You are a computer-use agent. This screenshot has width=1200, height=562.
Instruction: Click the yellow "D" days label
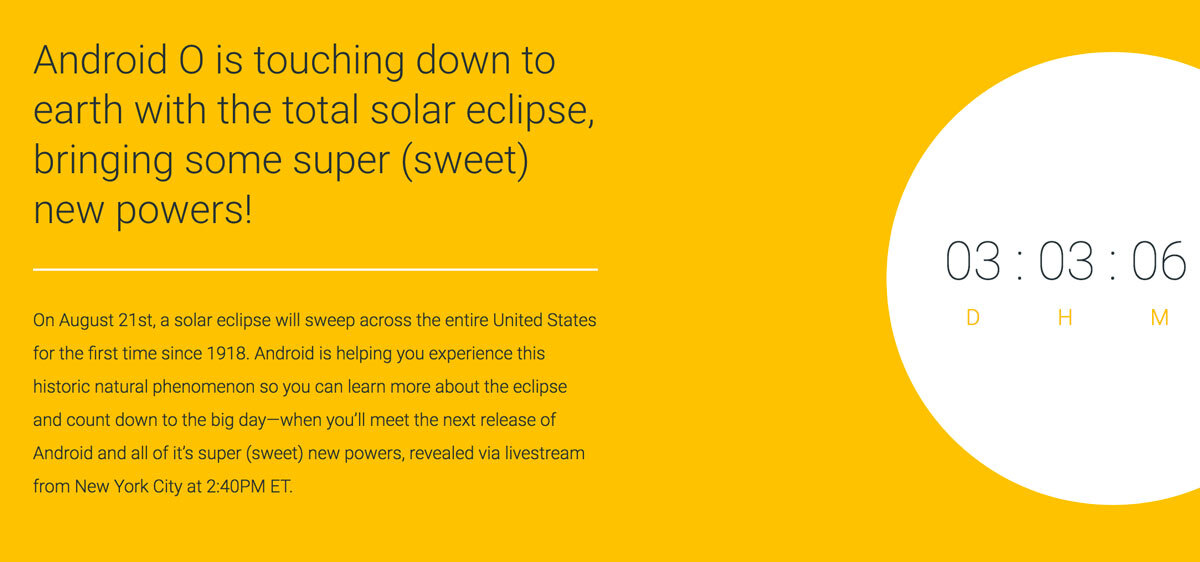(973, 318)
